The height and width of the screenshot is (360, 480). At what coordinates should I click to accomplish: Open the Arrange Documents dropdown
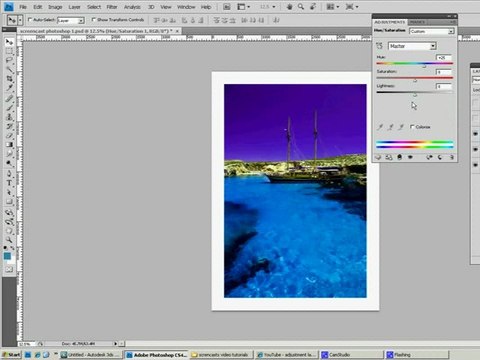point(332,7)
